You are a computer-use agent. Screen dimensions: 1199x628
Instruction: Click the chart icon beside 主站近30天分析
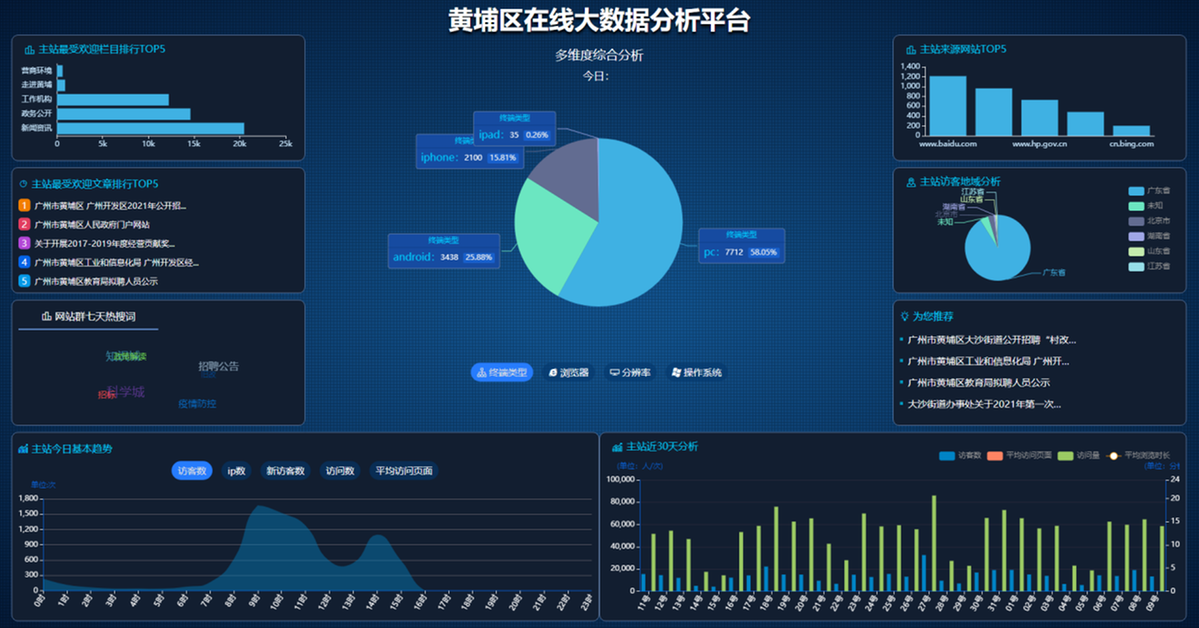tap(617, 446)
